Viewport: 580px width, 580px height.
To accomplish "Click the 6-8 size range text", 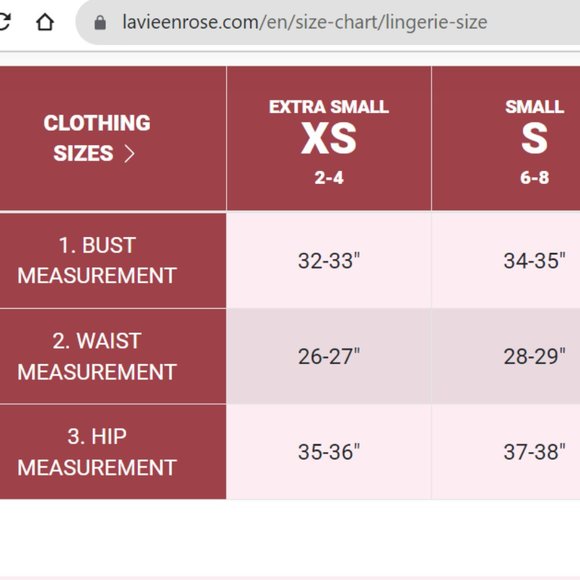I will pyautogui.click(x=535, y=178).
